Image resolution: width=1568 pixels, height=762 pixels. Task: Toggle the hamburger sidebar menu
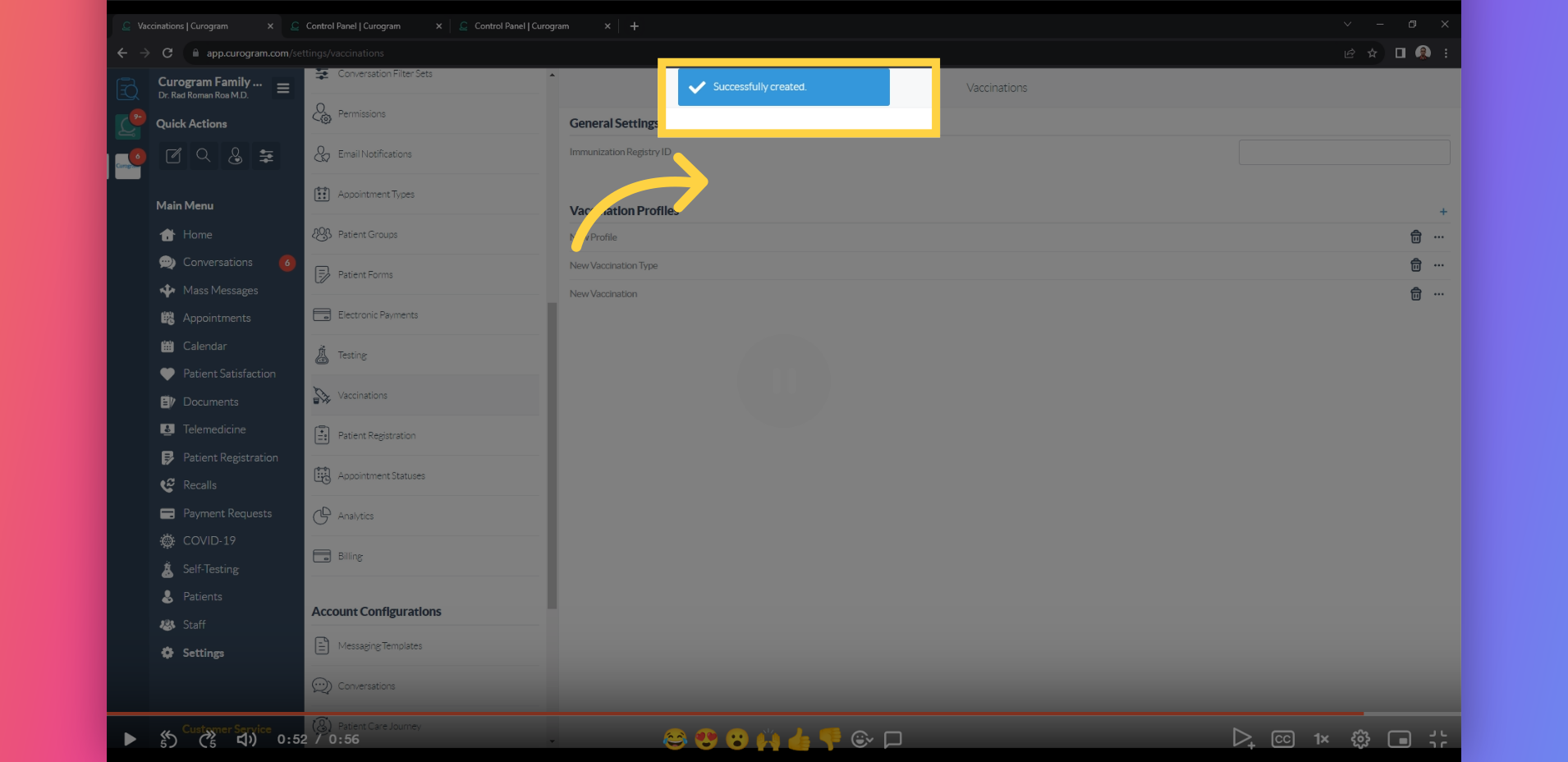click(283, 88)
